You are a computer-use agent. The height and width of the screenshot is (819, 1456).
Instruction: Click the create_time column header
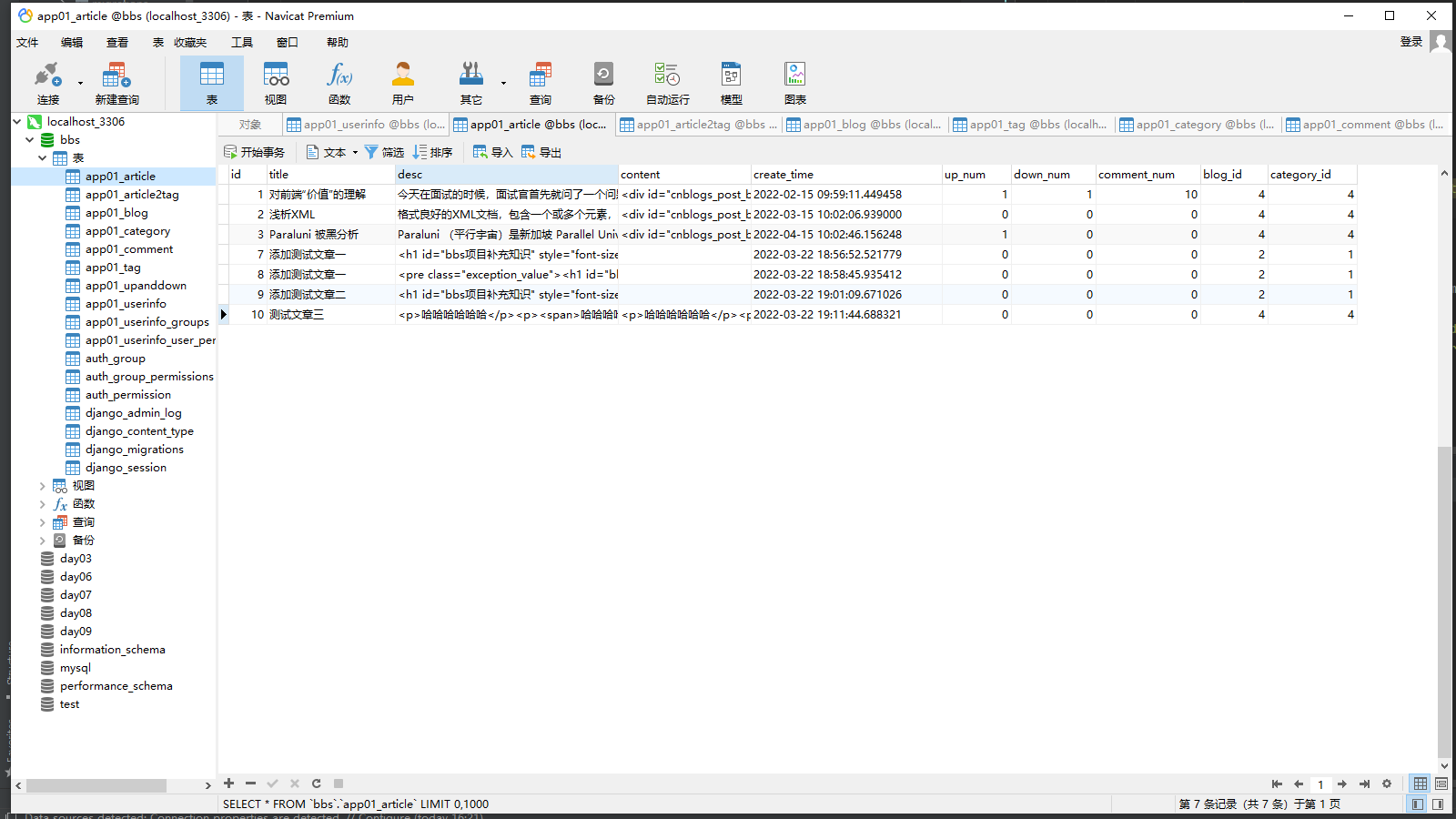click(x=846, y=175)
